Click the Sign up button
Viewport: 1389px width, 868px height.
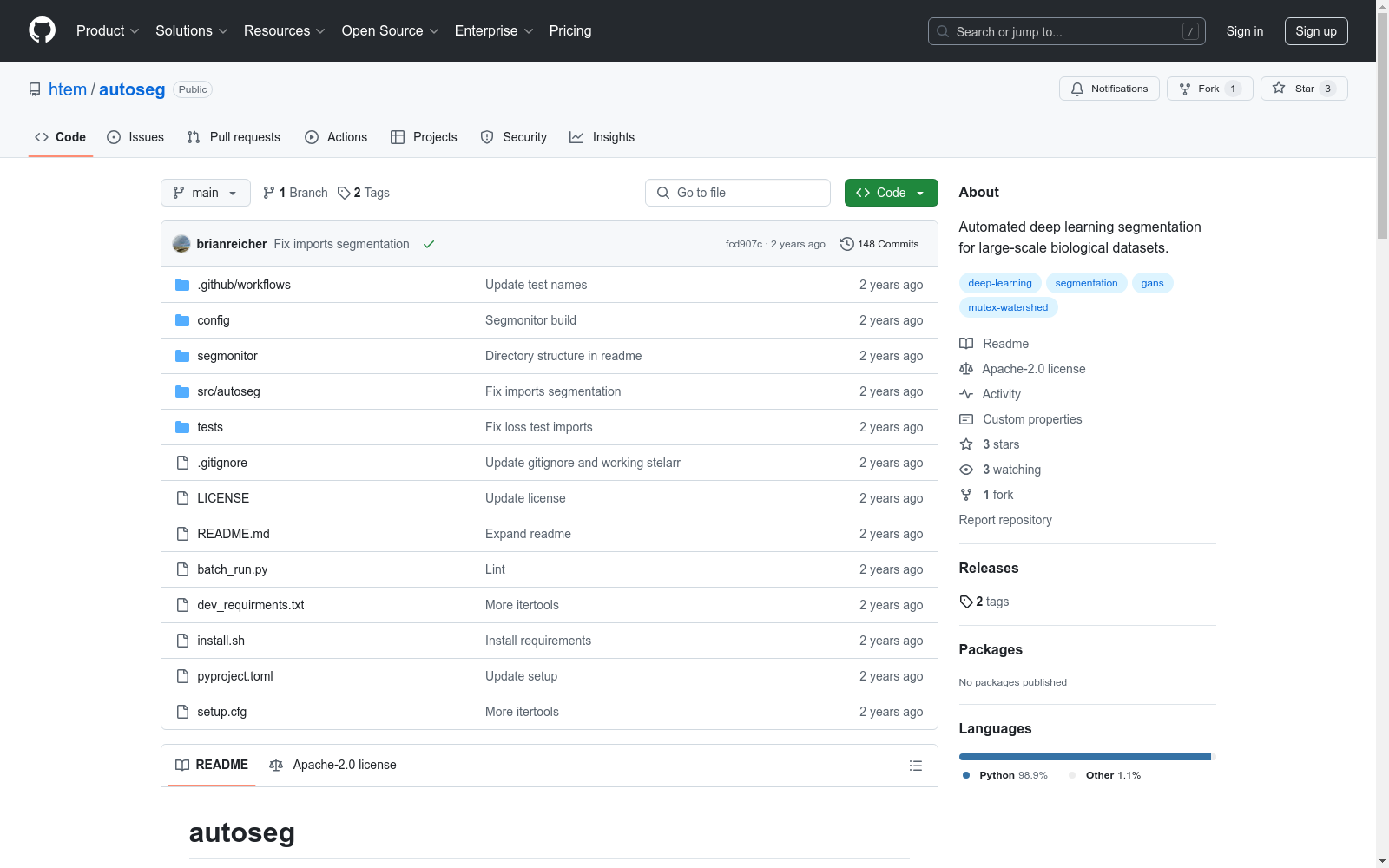point(1316,31)
